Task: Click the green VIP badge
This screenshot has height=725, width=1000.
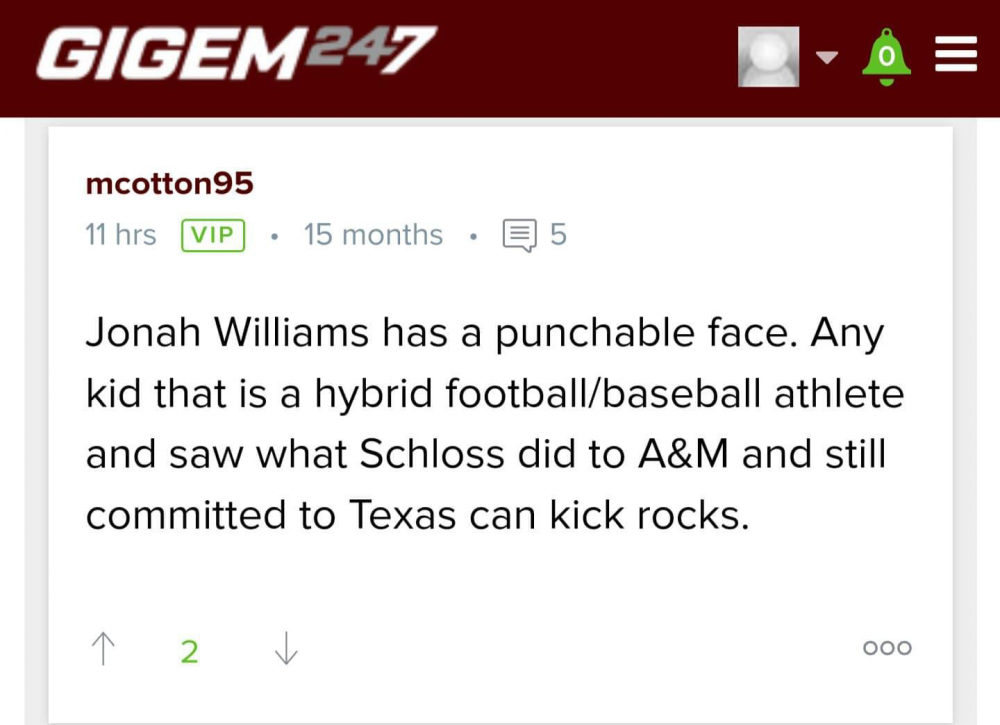Action: tap(212, 235)
